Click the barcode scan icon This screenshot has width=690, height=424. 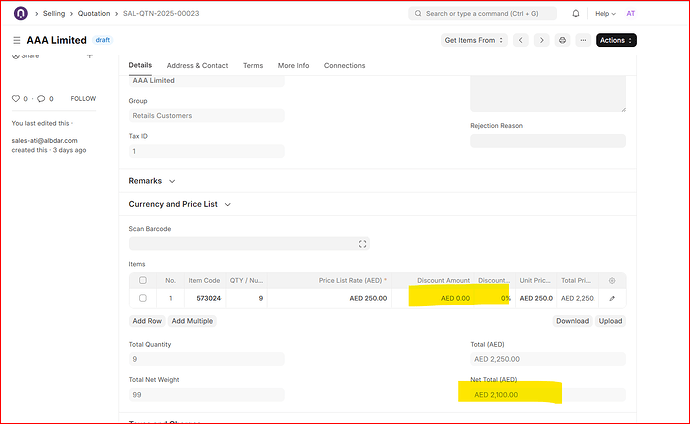tap(363, 243)
